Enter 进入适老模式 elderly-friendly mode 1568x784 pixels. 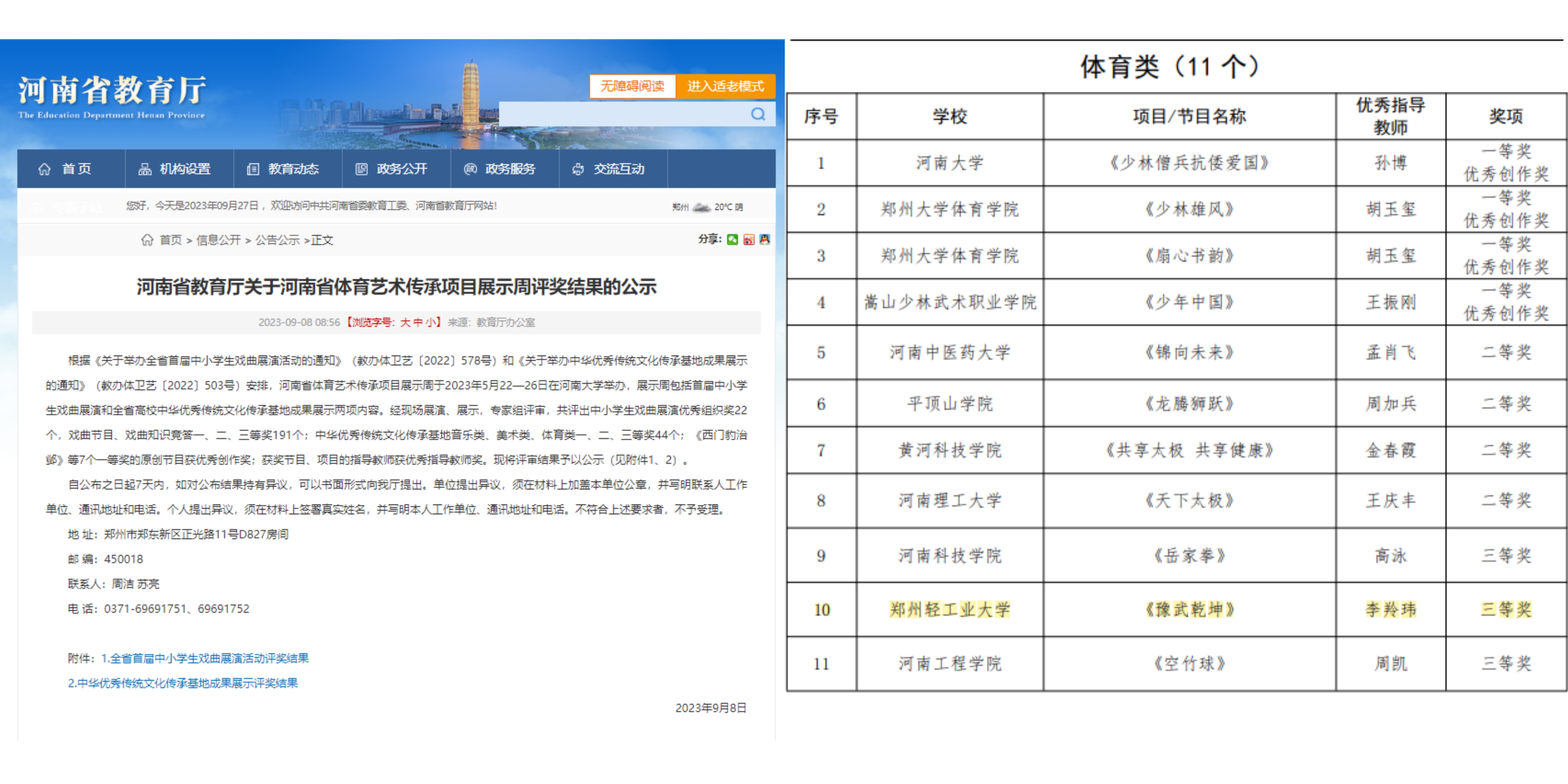[x=725, y=86]
